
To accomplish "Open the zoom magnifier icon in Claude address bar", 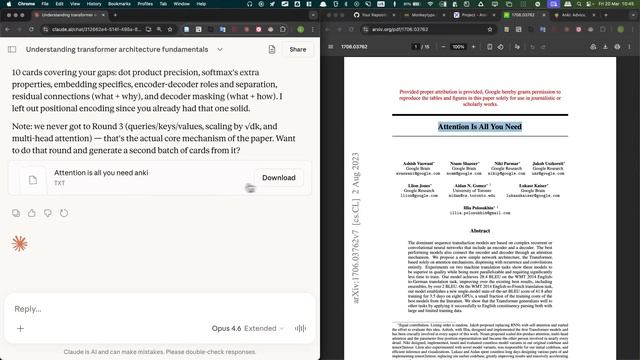I will (x=159, y=29).
